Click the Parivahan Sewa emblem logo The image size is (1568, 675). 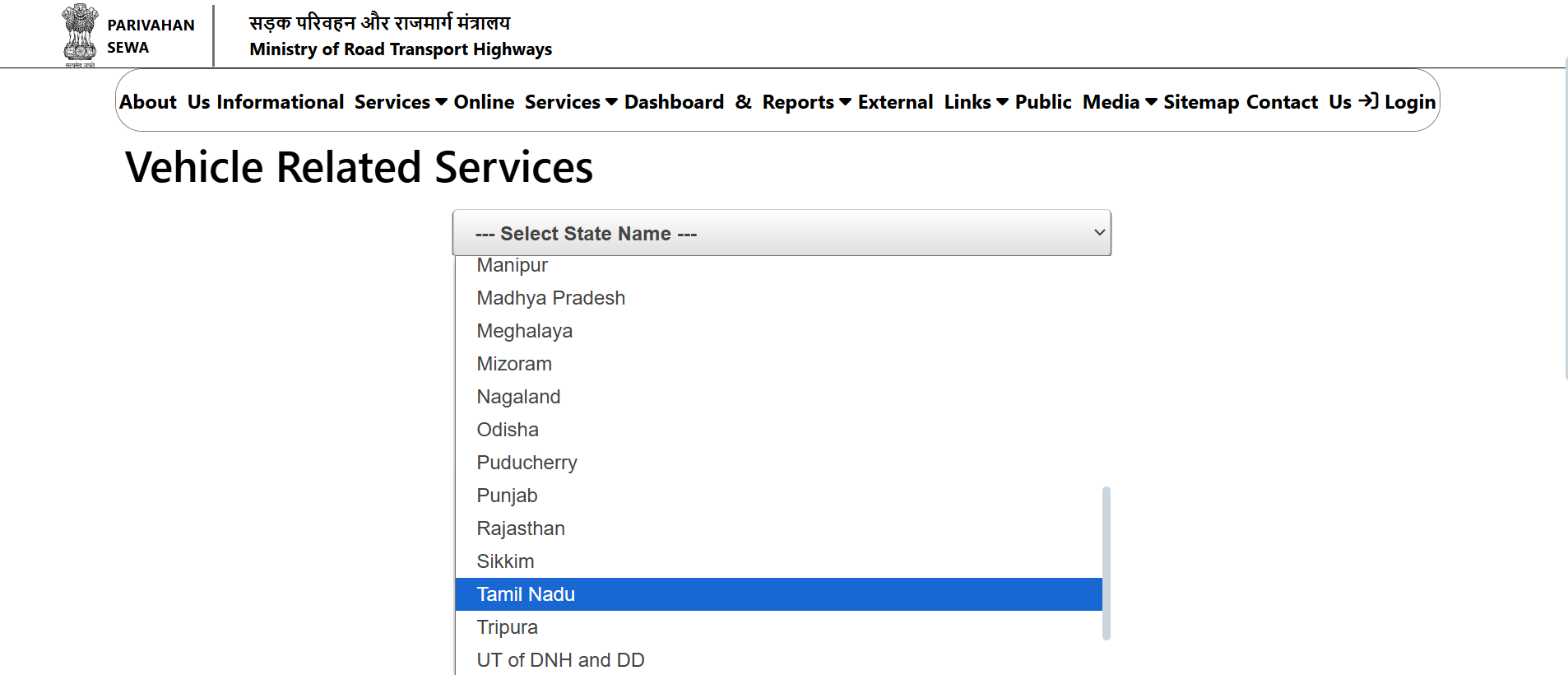[80, 35]
